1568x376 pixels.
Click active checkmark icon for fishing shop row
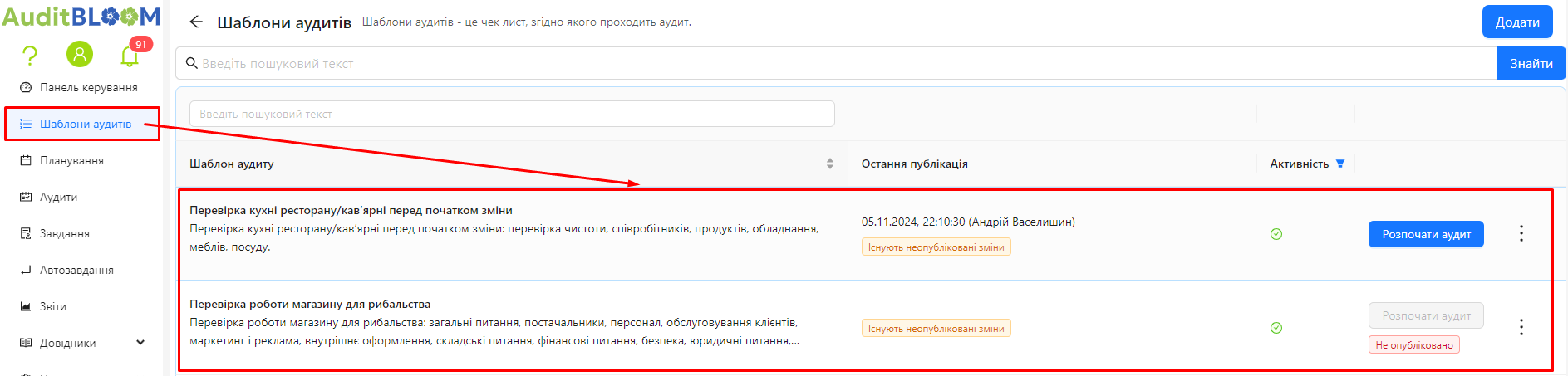tap(1276, 328)
